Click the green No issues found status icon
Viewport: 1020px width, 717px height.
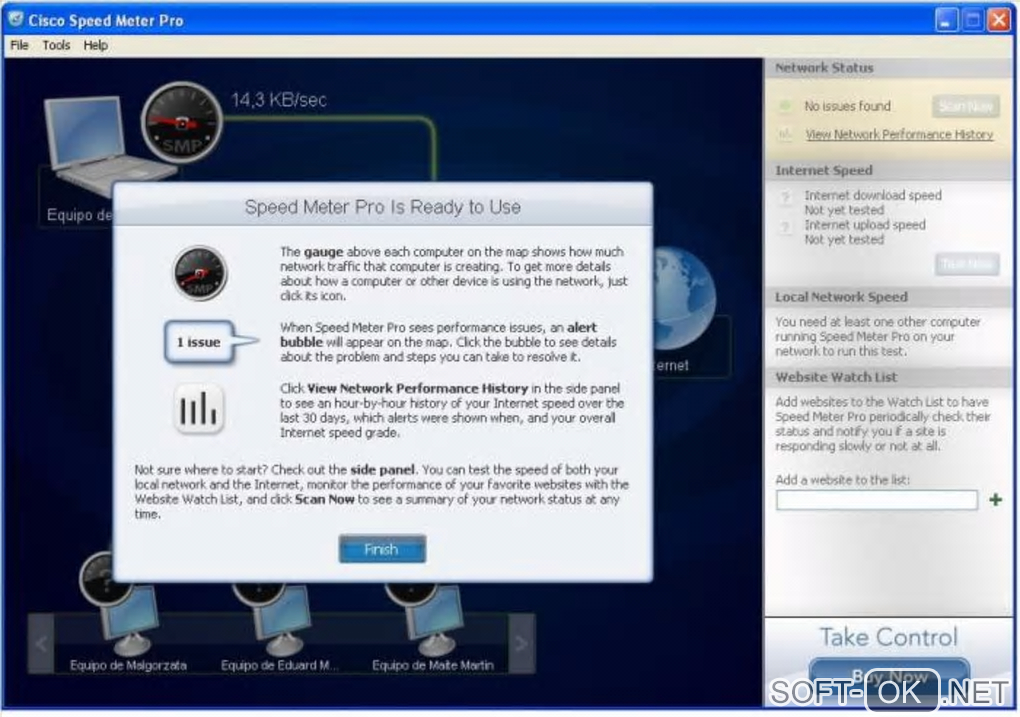[785, 105]
